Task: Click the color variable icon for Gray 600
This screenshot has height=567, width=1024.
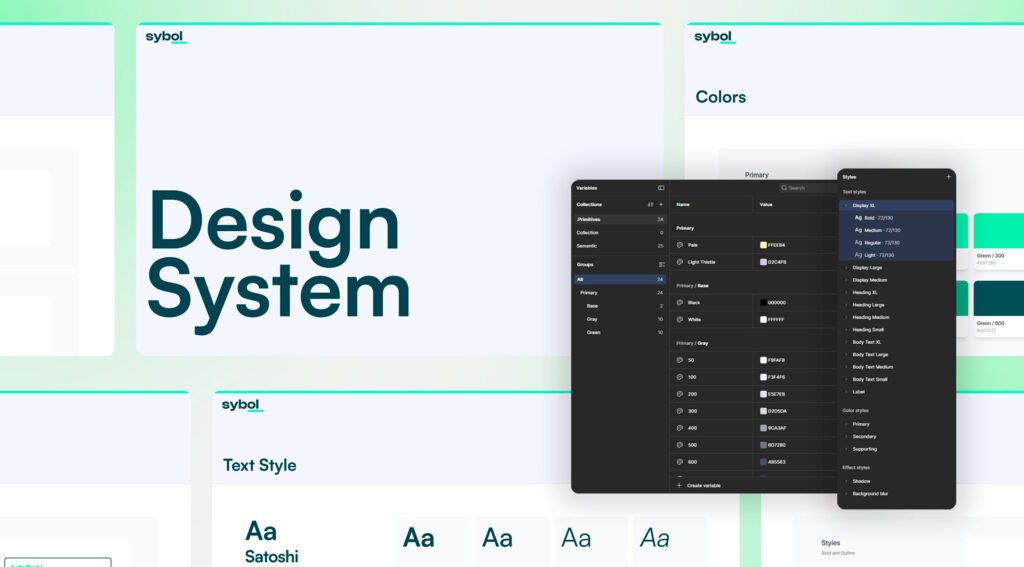Action: click(680, 462)
